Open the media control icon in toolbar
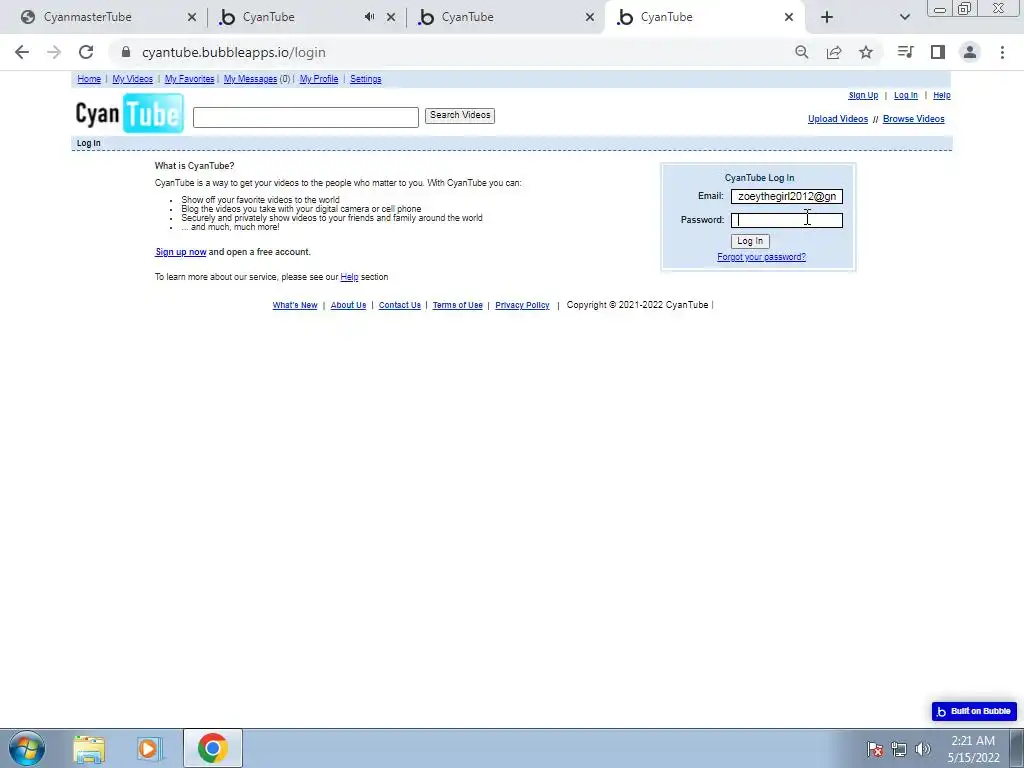1024x768 pixels. [x=905, y=52]
